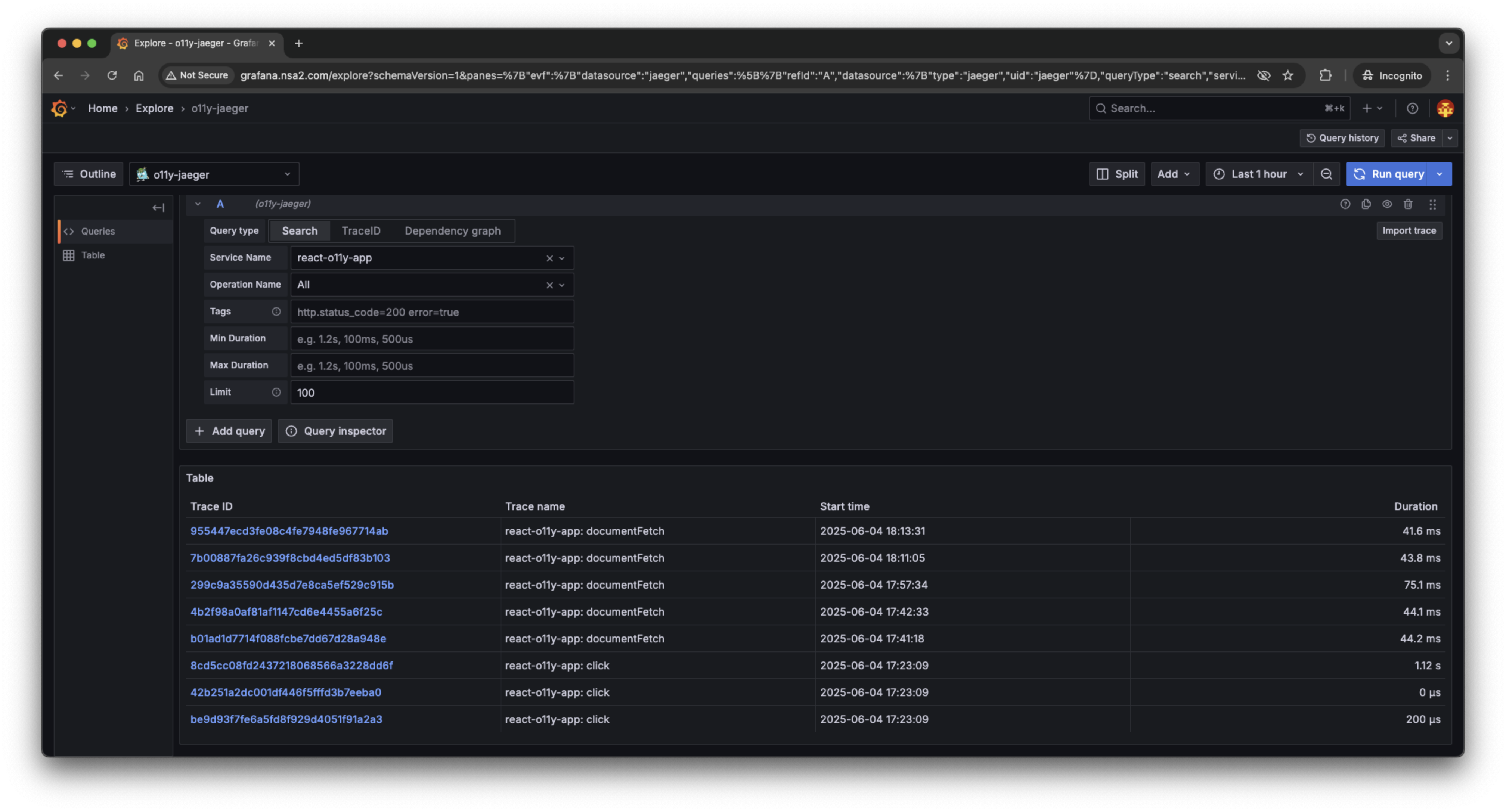Click the Grafana logo in the header

[59, 108]
